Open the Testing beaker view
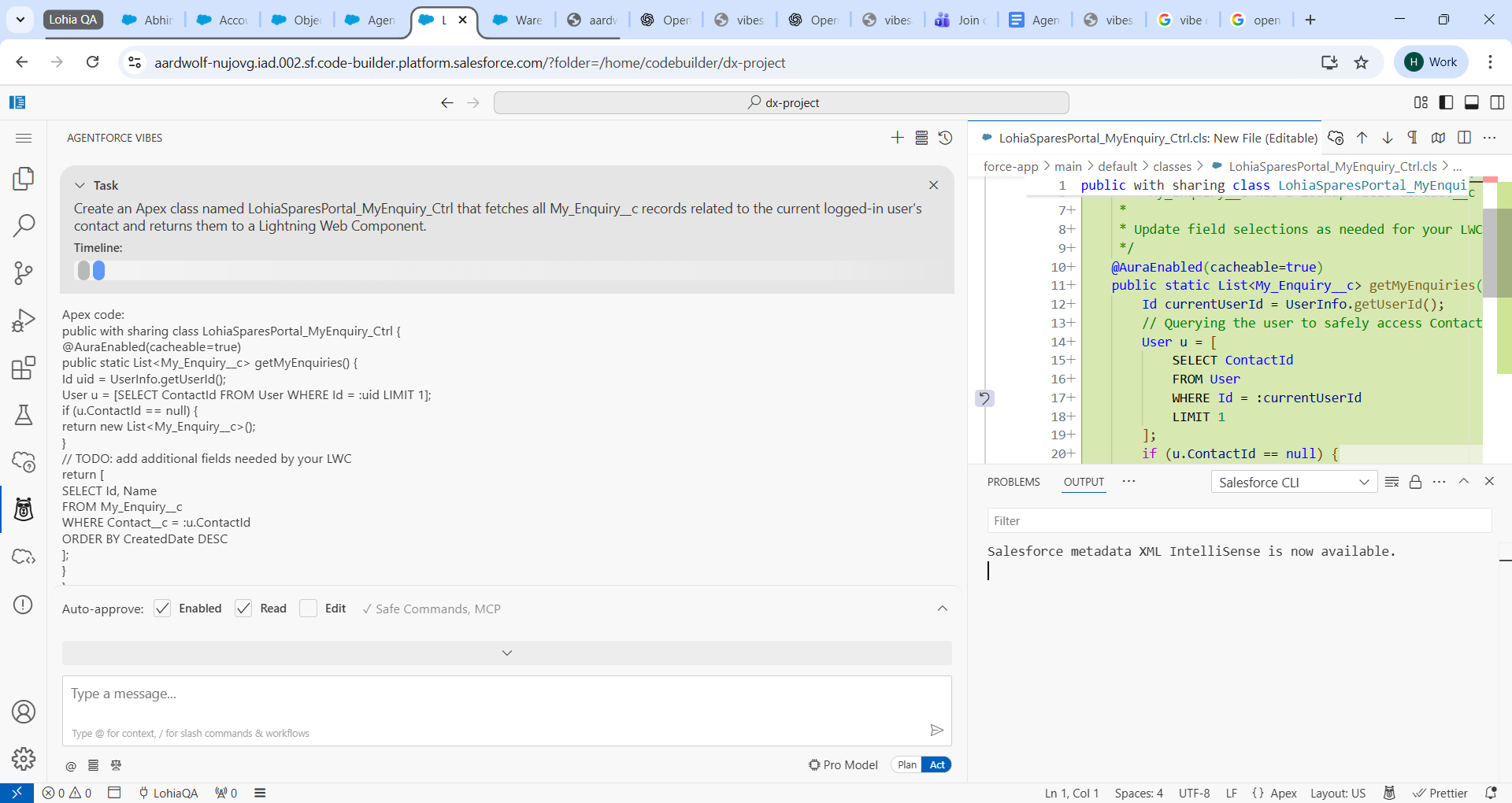This screenshot has width=1512, height=803. coord(24,415)
